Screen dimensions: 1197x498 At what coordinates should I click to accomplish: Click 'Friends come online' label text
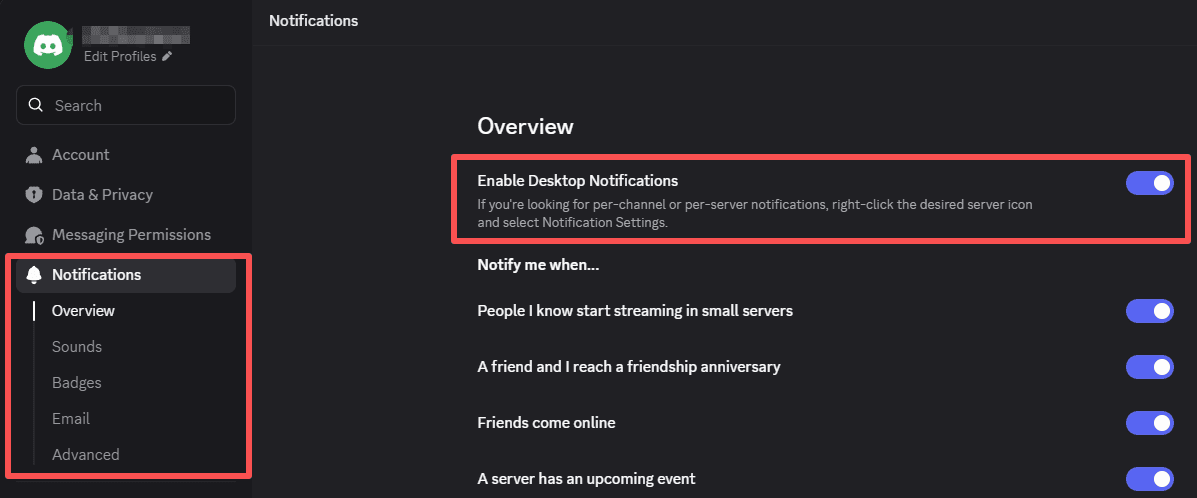pyautogui.click(x=546, y=422)
